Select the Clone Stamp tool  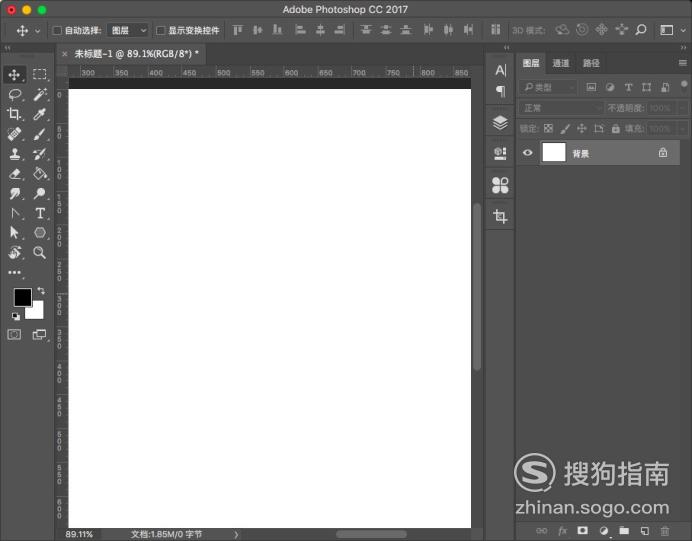(15, 154)
